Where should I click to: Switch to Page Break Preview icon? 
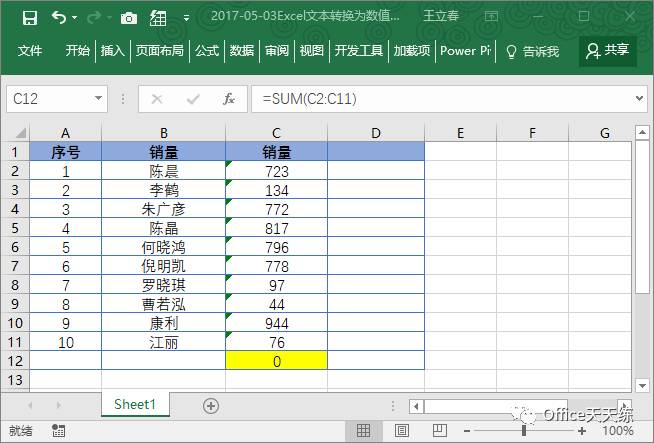point(440,430)
